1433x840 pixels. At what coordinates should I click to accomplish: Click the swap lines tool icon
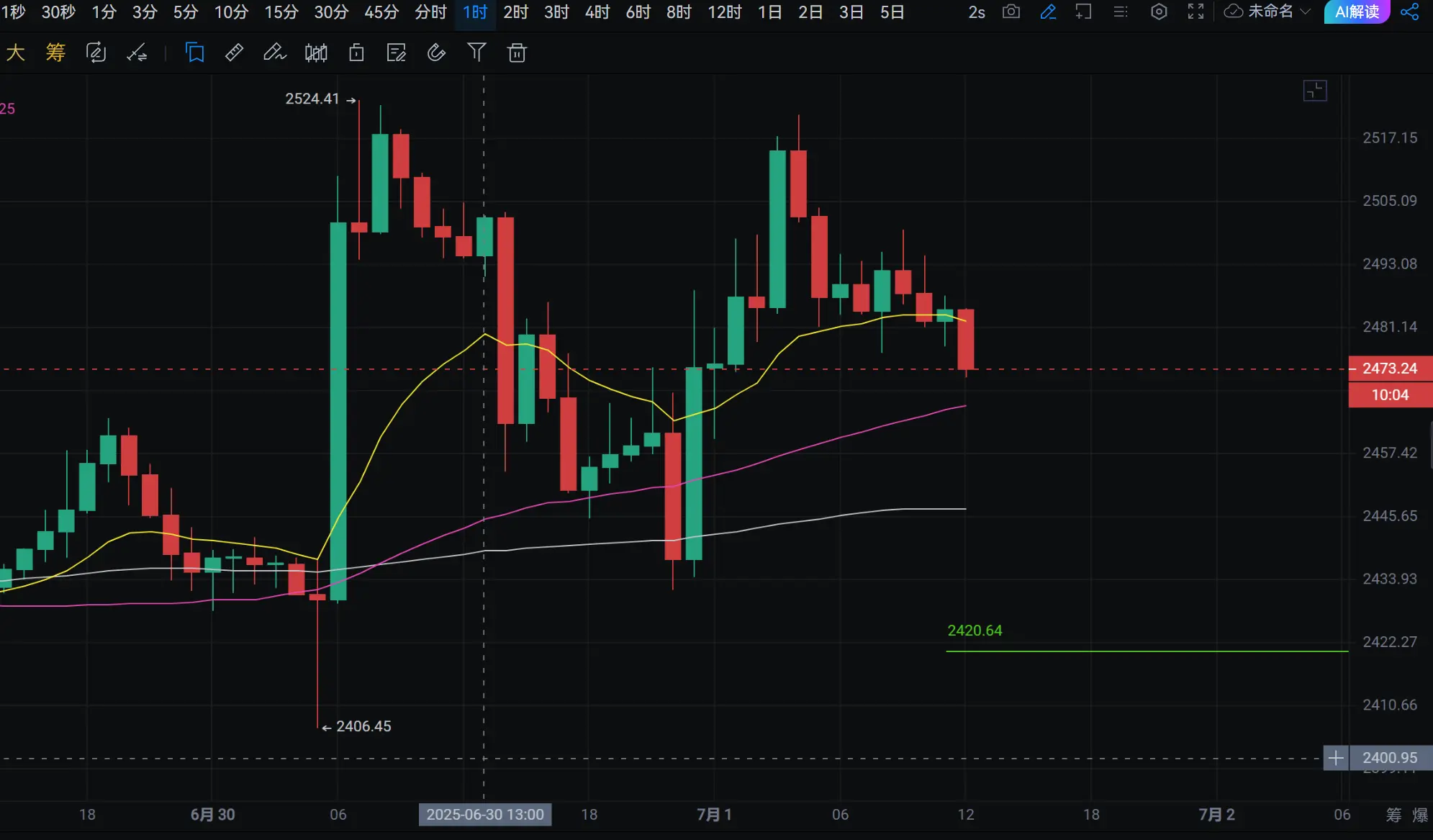pyautogui.click(x=136, y=53)
